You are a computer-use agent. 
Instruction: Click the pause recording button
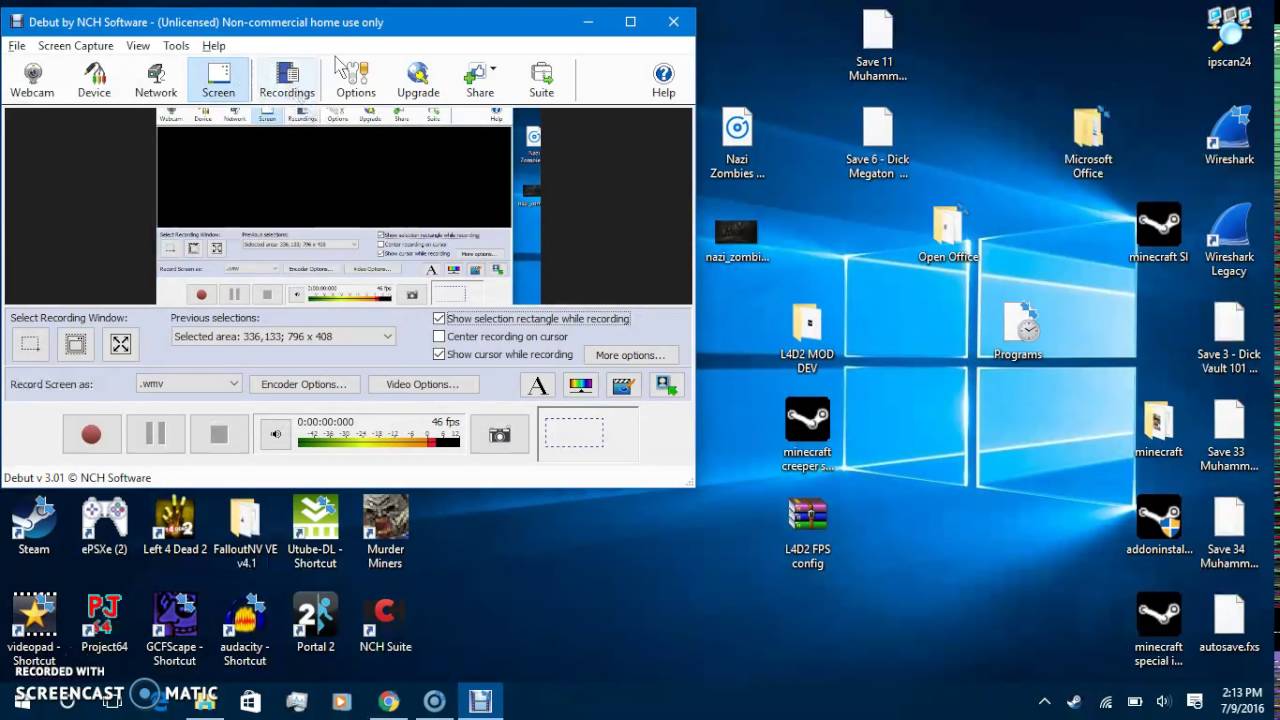155,434
